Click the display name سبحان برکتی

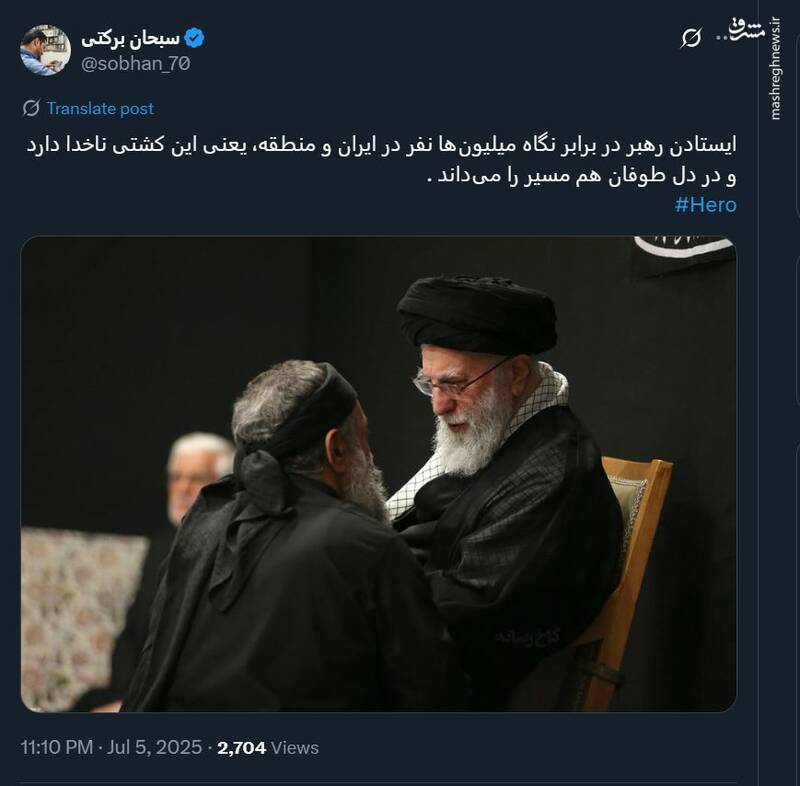[x=131, y=38]
